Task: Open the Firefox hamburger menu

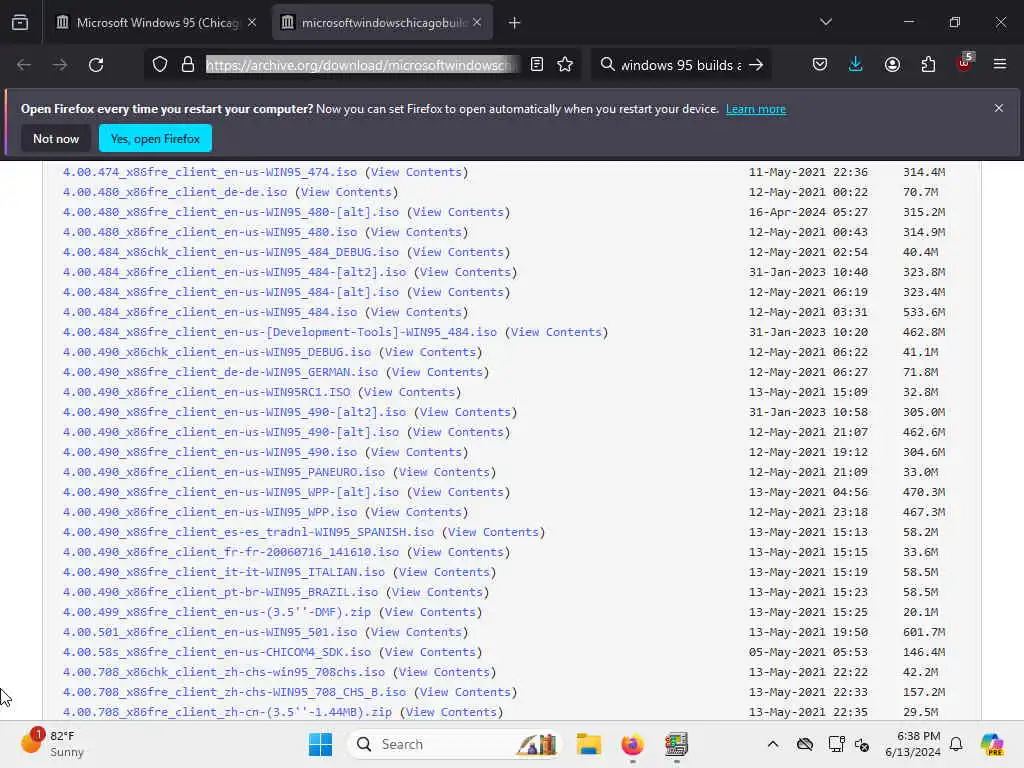Action: 1000,65
